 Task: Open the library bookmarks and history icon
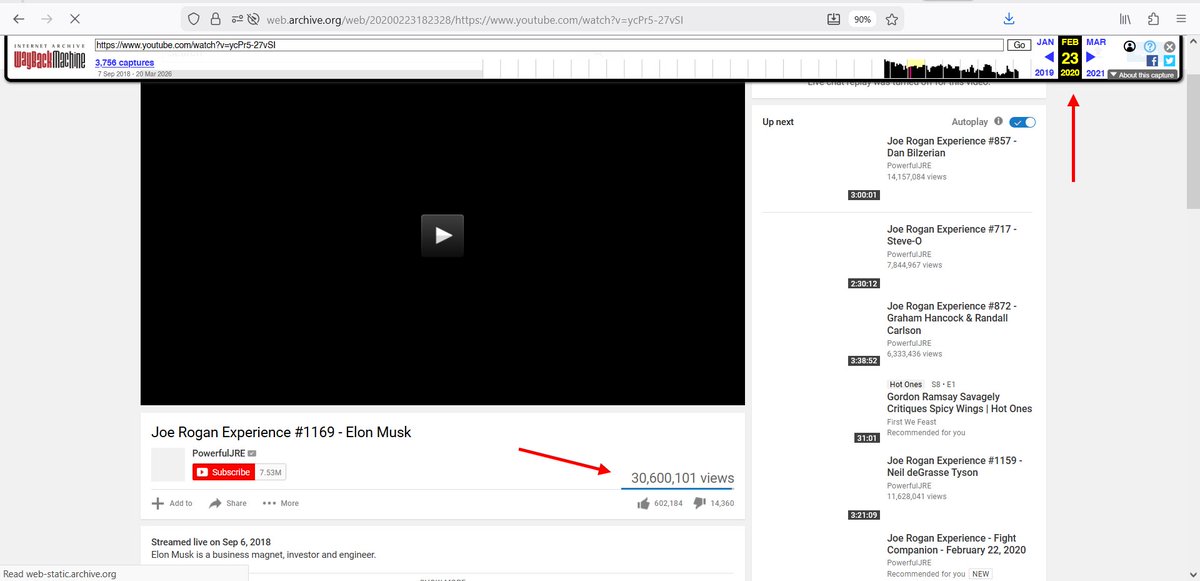1125,19
